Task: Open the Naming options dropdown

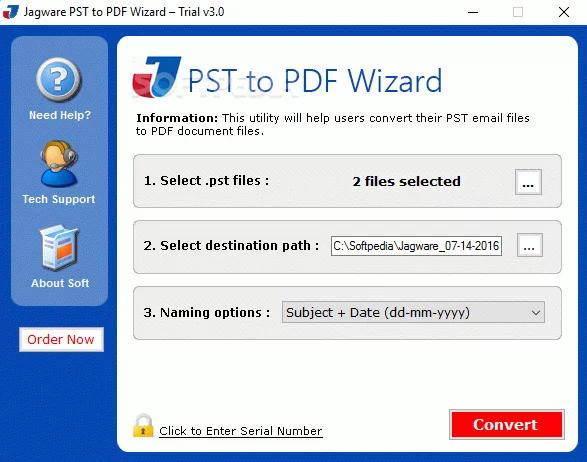Action: click(413, 312)
